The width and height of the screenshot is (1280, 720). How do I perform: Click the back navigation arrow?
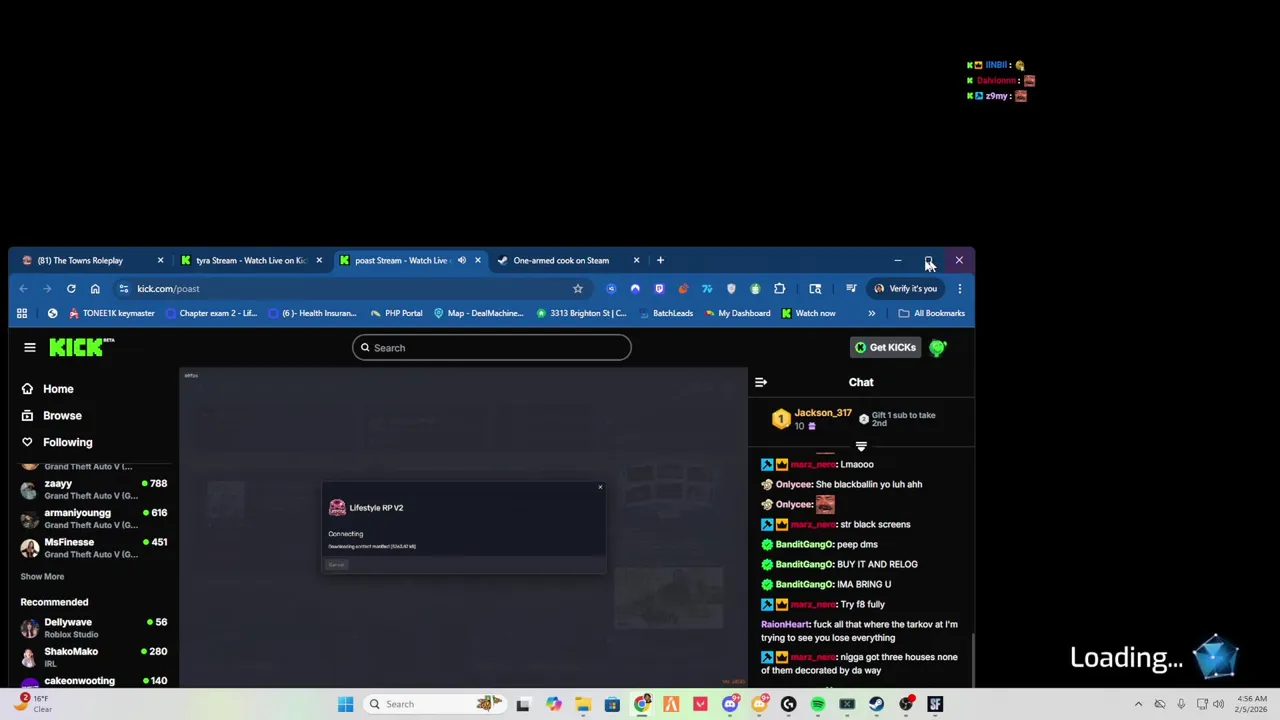point(23,288)
